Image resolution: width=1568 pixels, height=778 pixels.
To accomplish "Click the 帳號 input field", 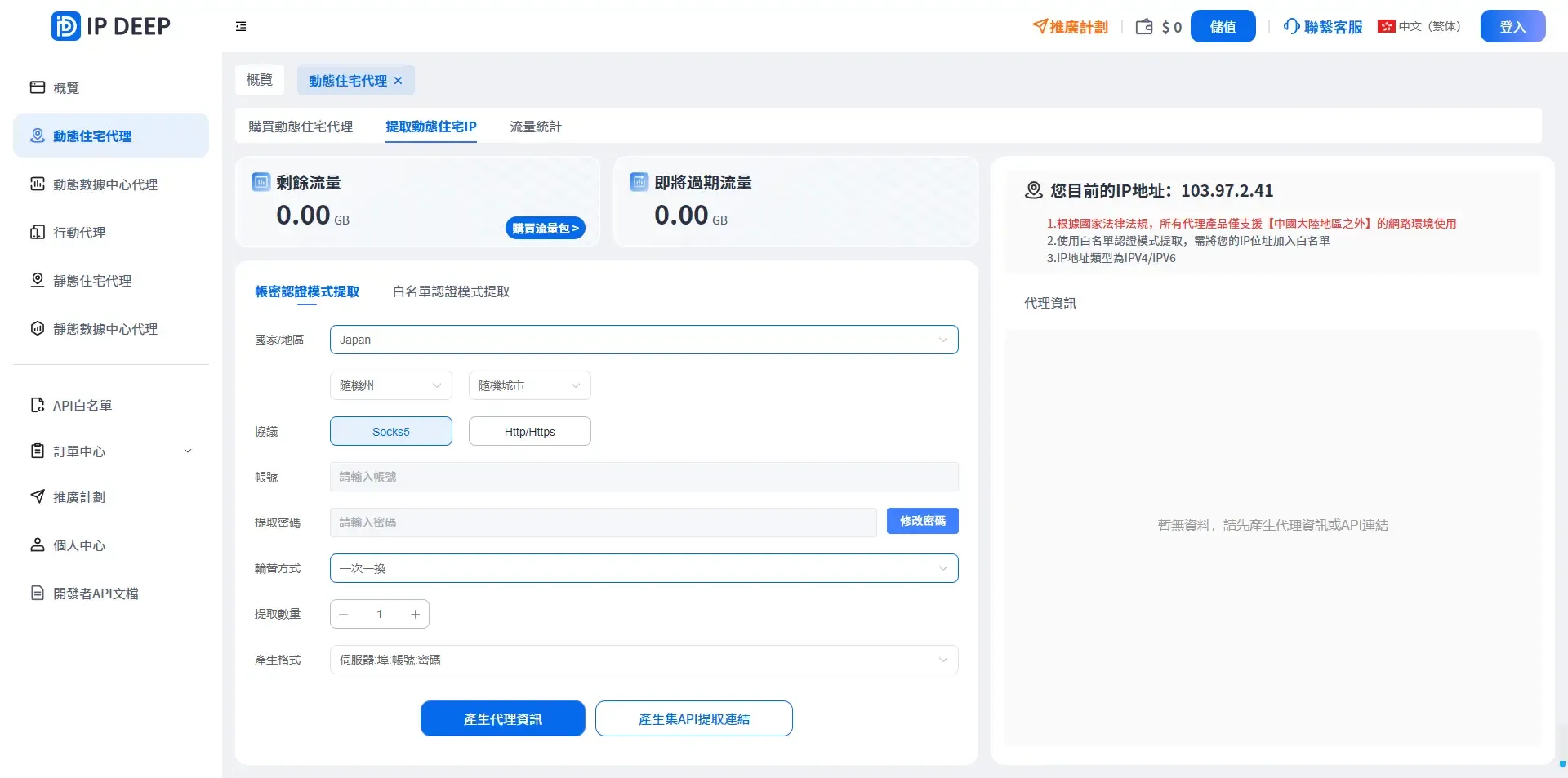I will tap(644, 477).
